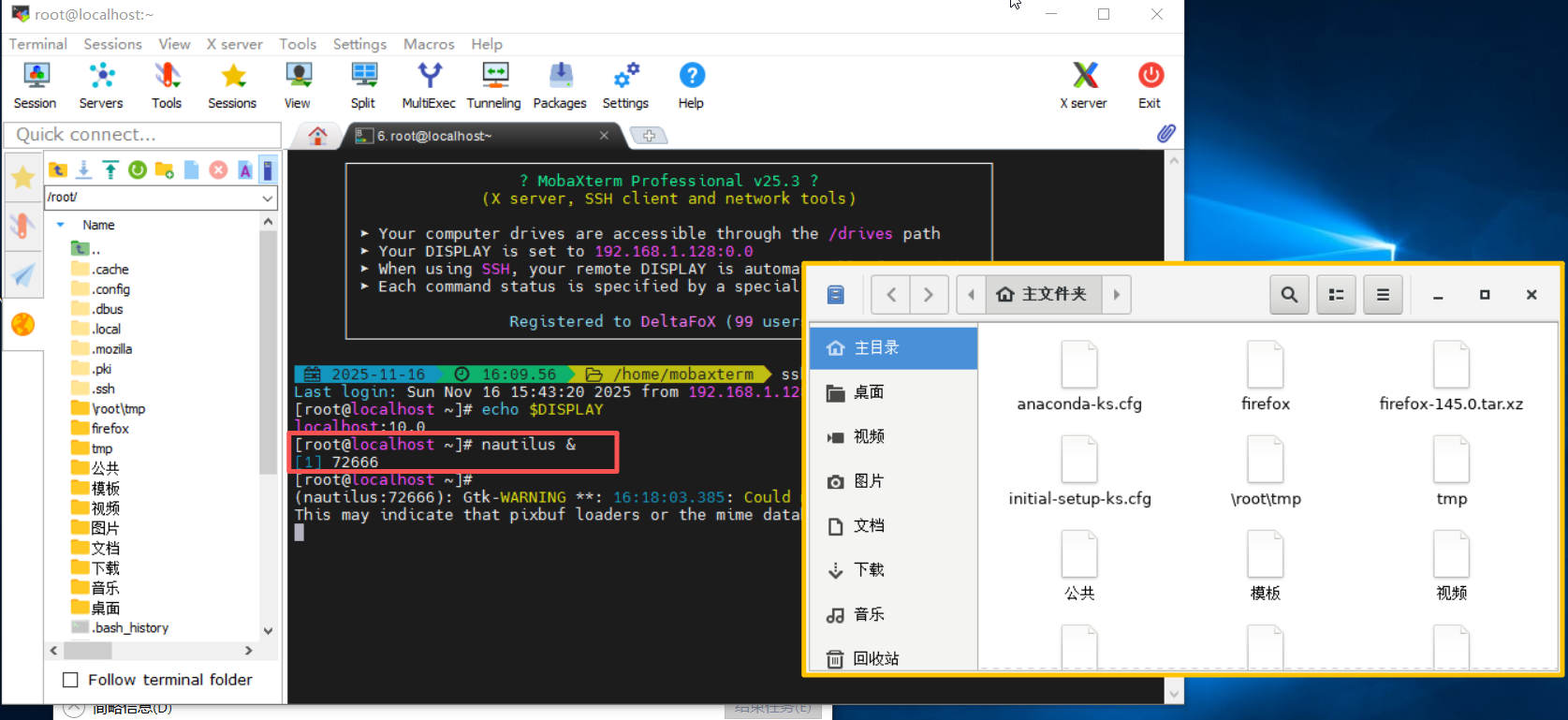Open the home tab in terminal tabs

[x=317, y=136]
